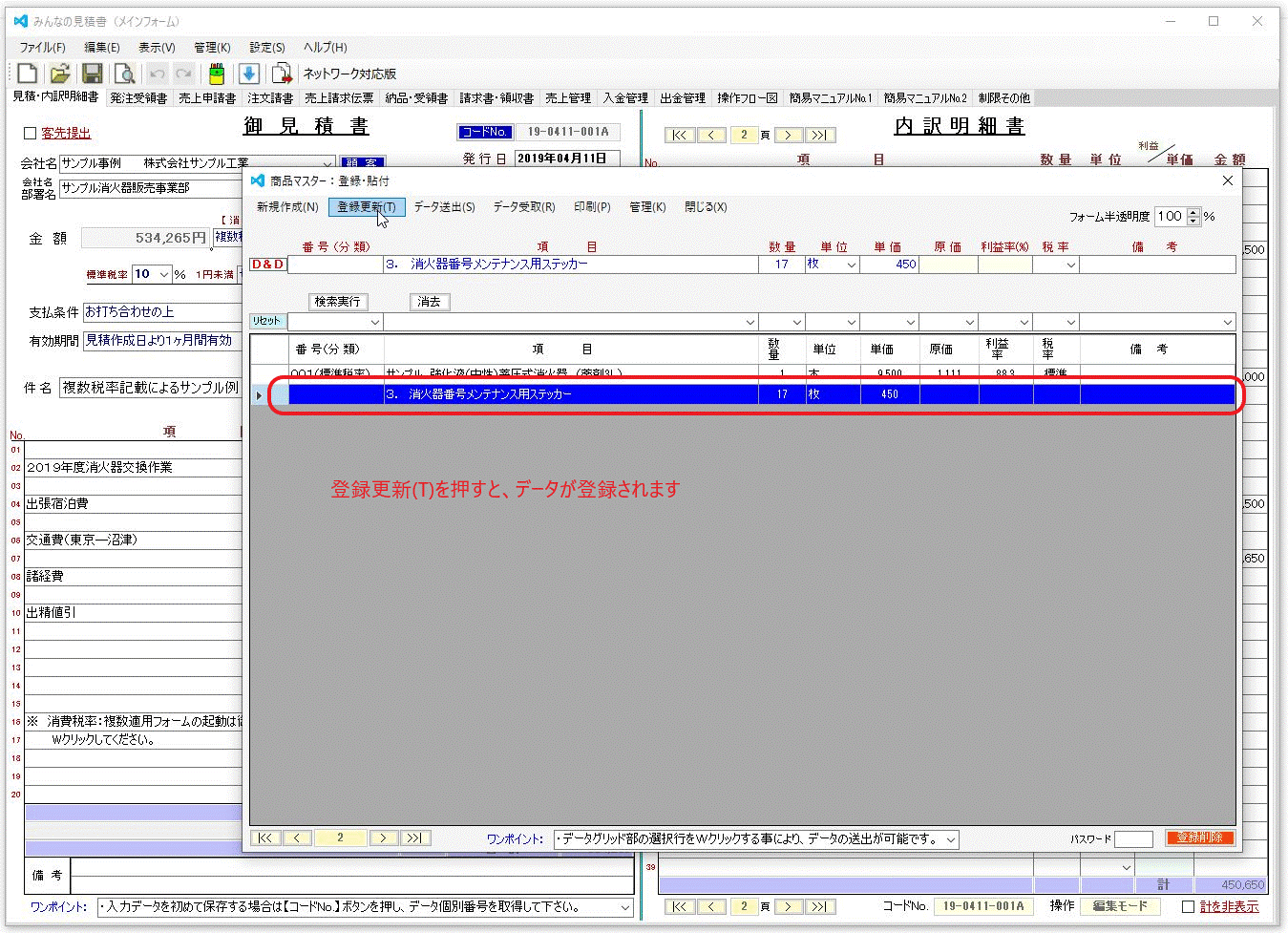Click the 件名 input field

[x=151, y=387]
